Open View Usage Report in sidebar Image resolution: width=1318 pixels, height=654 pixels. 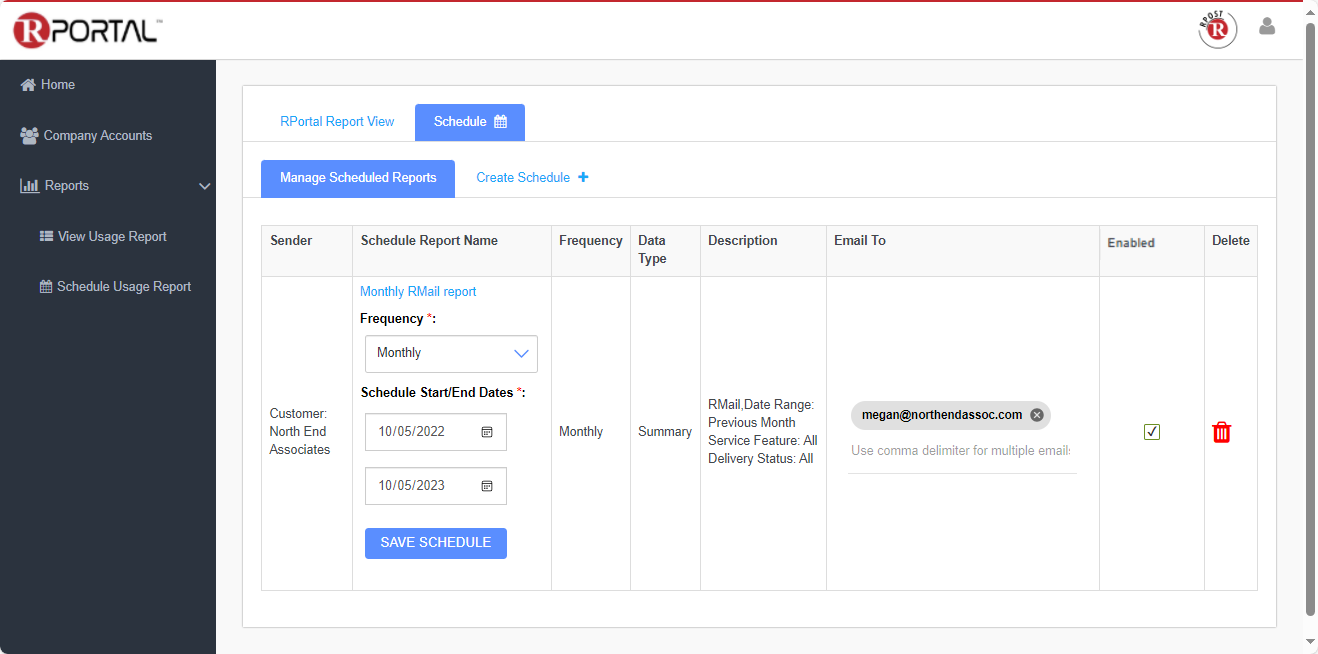tap(111, 237)
